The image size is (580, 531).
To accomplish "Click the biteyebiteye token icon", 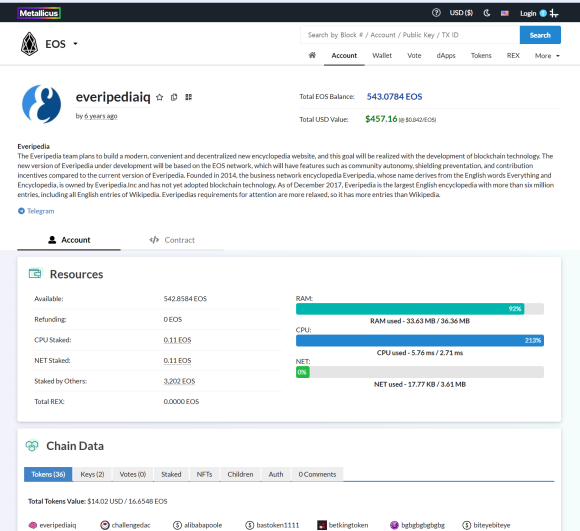I will click(x=467, y=525).
